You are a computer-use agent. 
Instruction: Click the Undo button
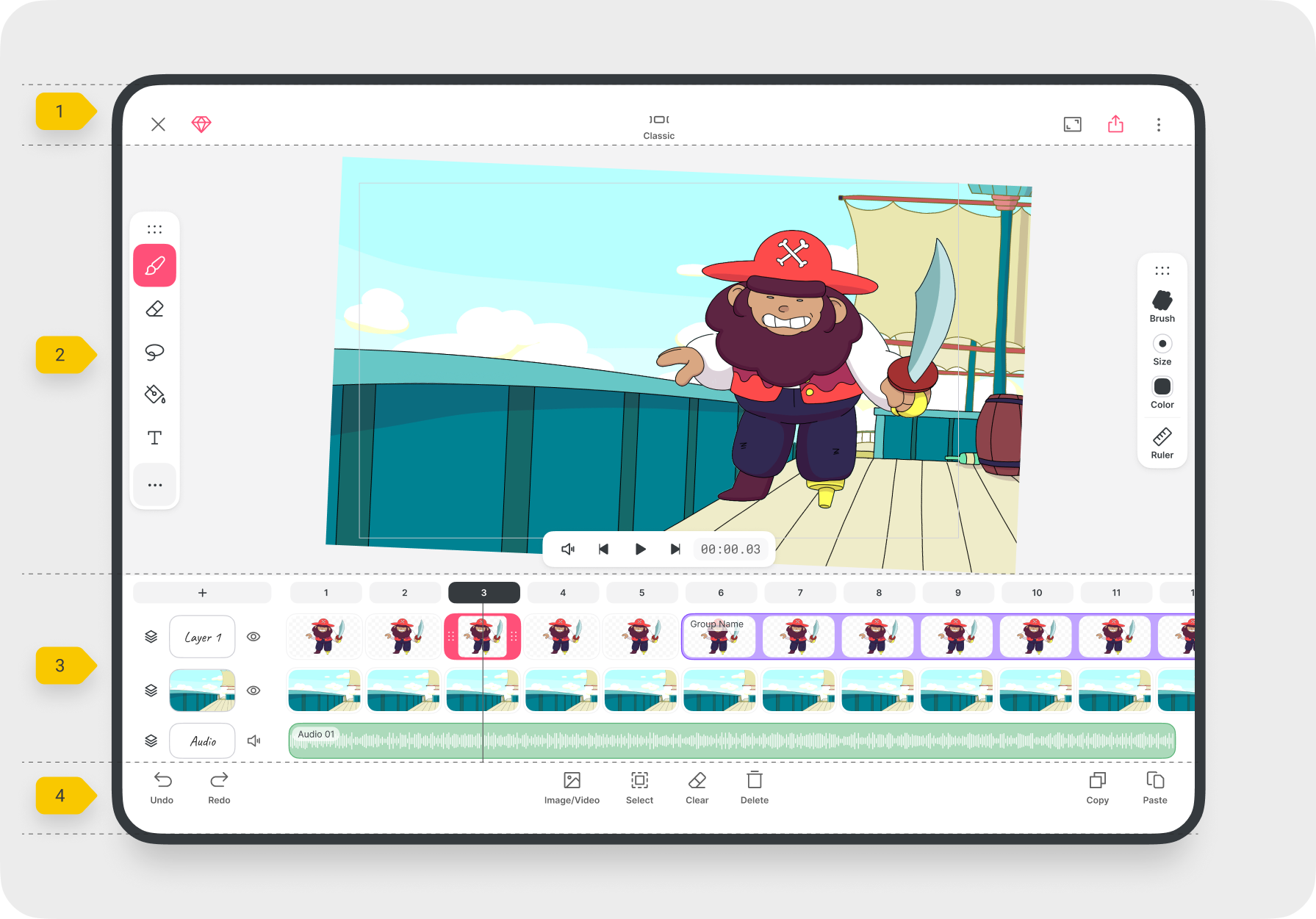(162, 788)
